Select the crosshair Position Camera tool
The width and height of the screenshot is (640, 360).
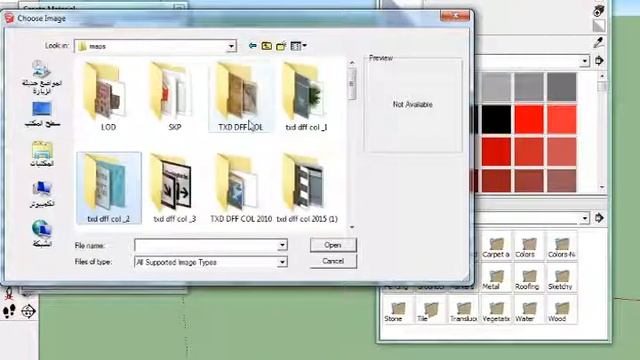click(x=28, y=311)
